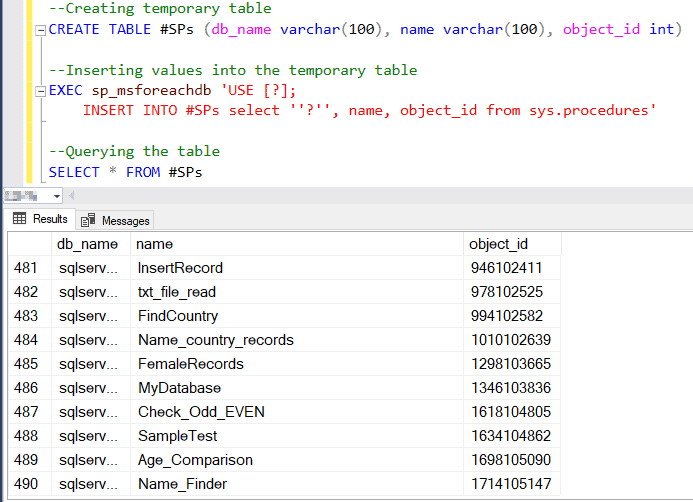Click the txt_file_read cell
The image size is (693, 502).
pyautogui.click(x=297, y=292)
